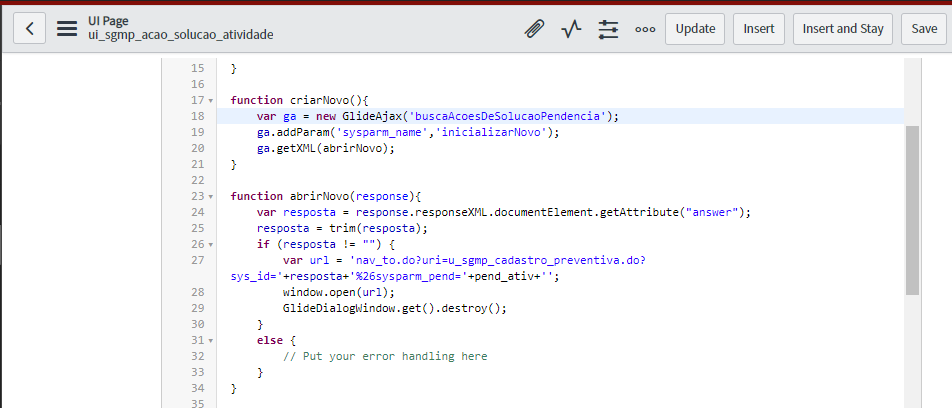Viewport: 952px width, 408px height.
Task: Open the hamburger context menu icon
Action: click(67, 29)
